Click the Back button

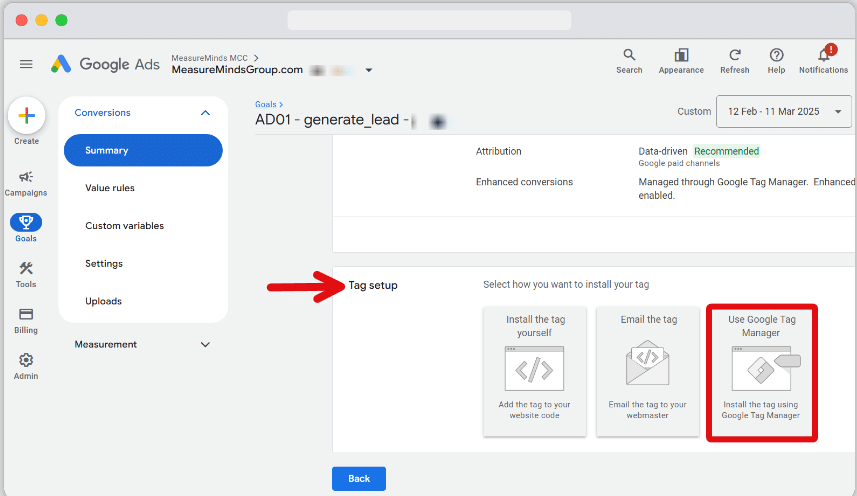(359, 479)
